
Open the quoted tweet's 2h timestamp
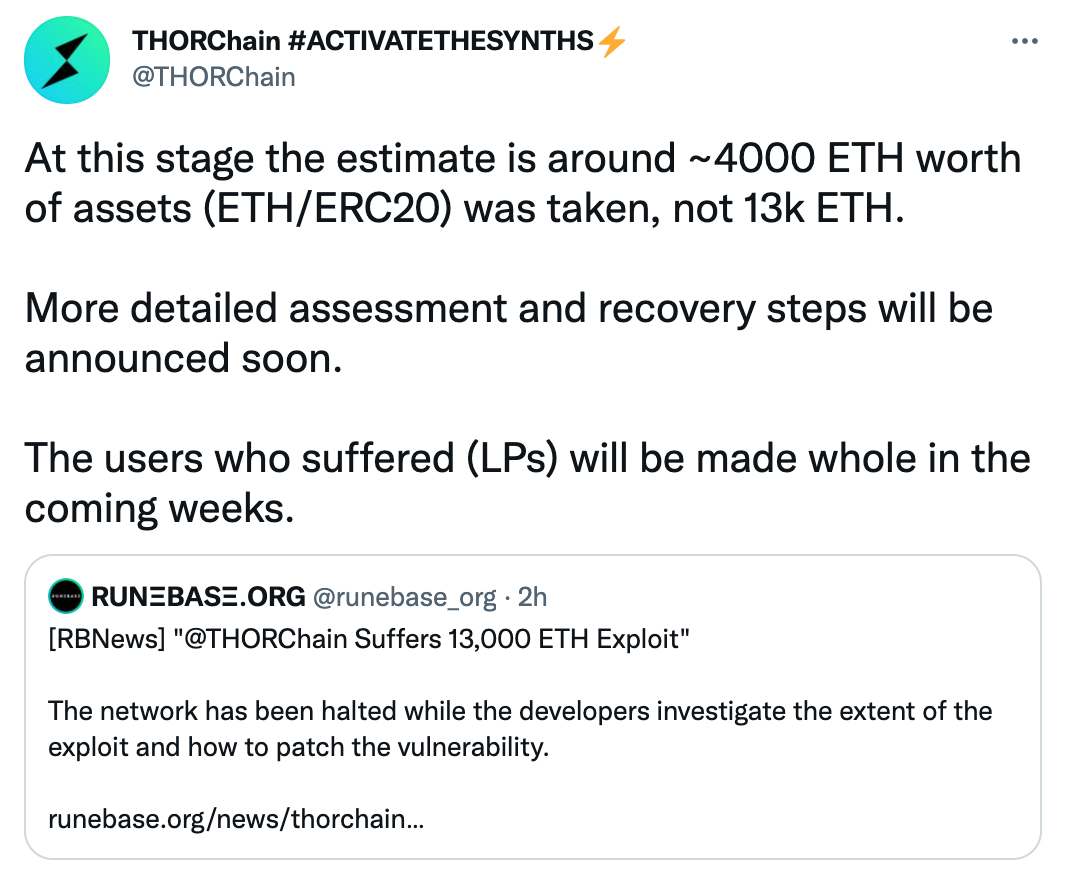tap(533, 597)
